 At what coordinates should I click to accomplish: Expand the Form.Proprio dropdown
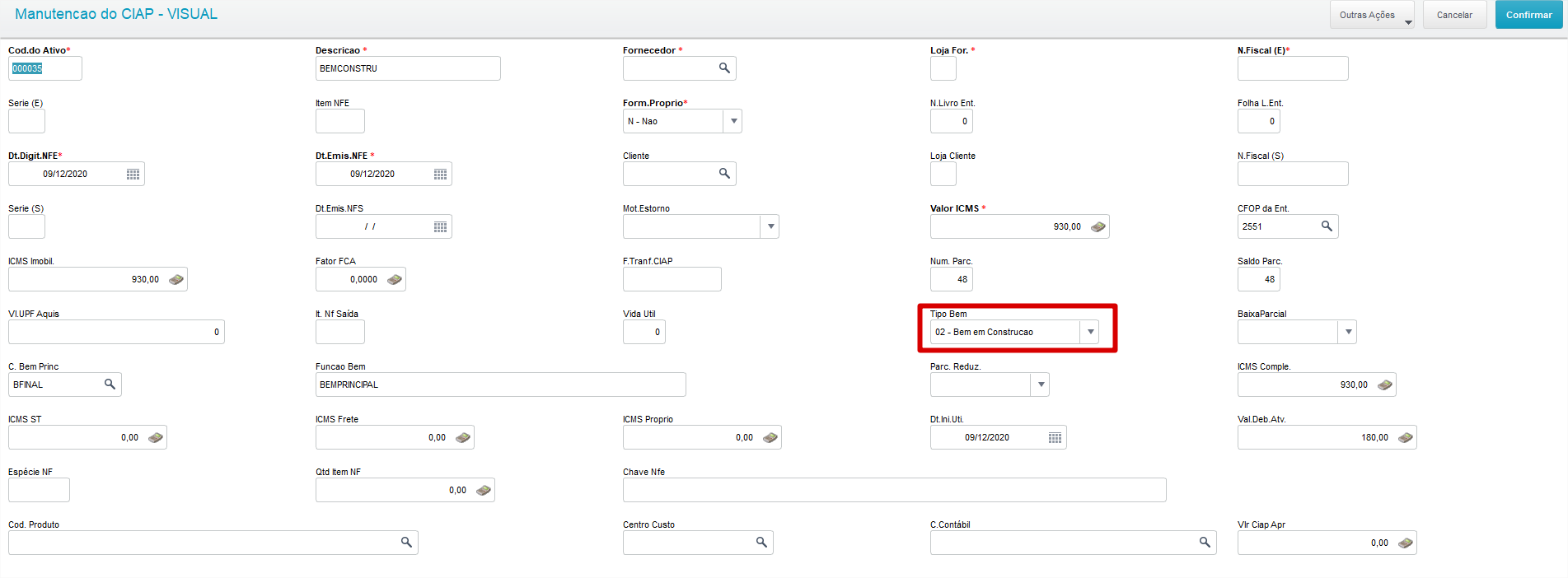(x=733, y=121)
